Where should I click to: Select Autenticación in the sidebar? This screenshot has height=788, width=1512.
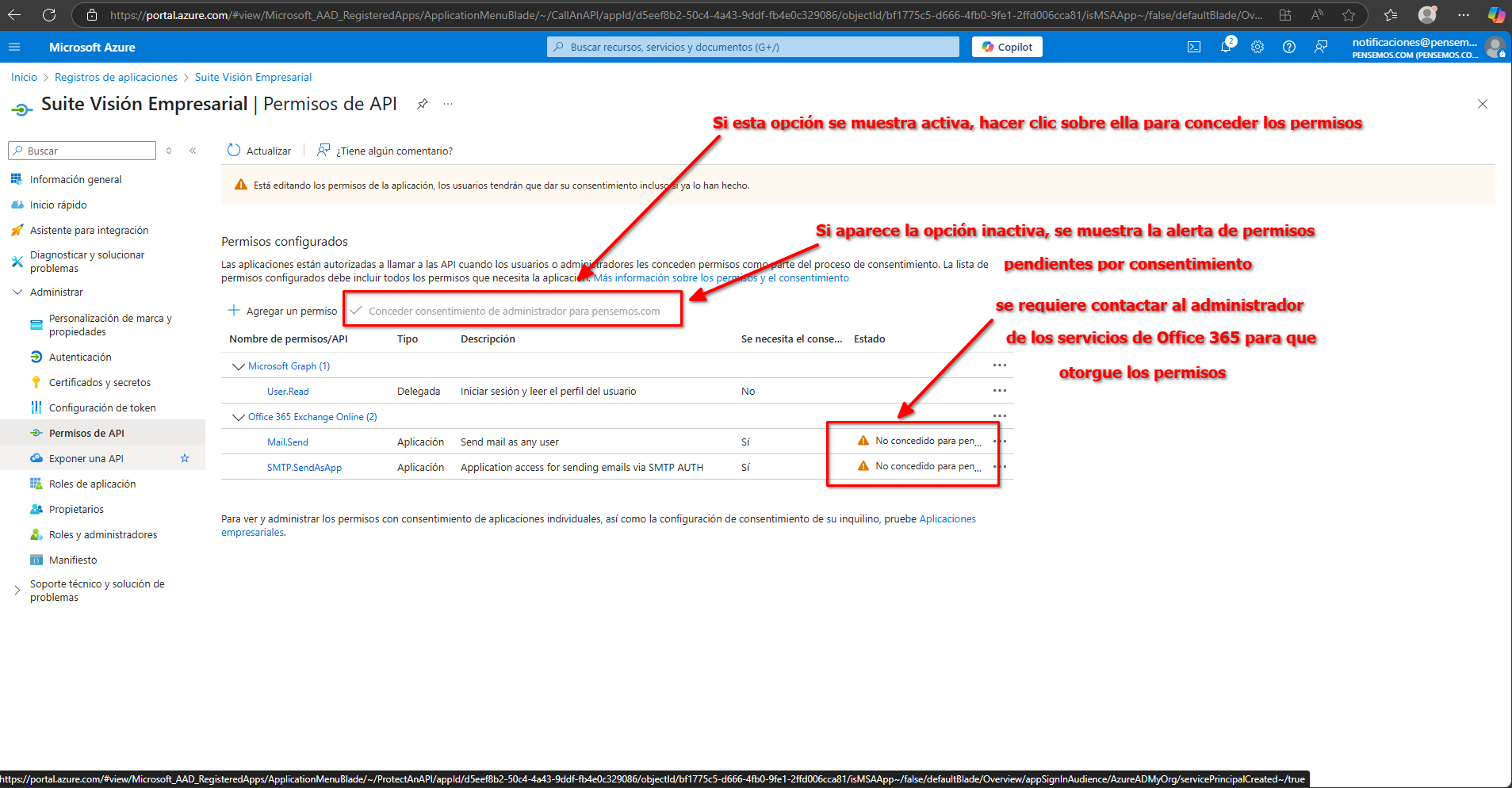(x=80, y=358)
